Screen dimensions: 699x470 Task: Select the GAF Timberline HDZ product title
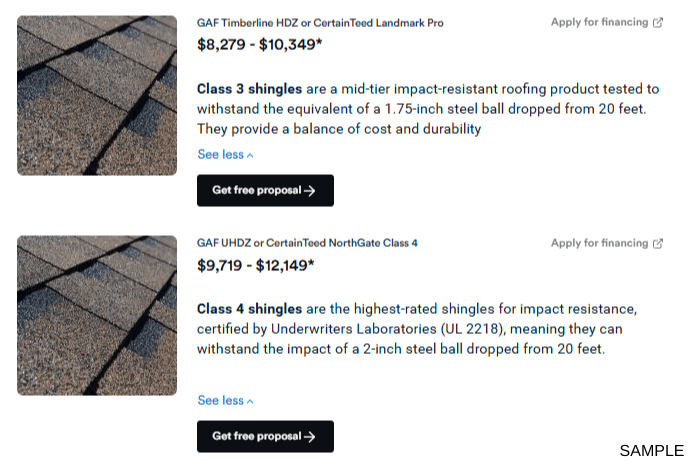pos(320,22)
